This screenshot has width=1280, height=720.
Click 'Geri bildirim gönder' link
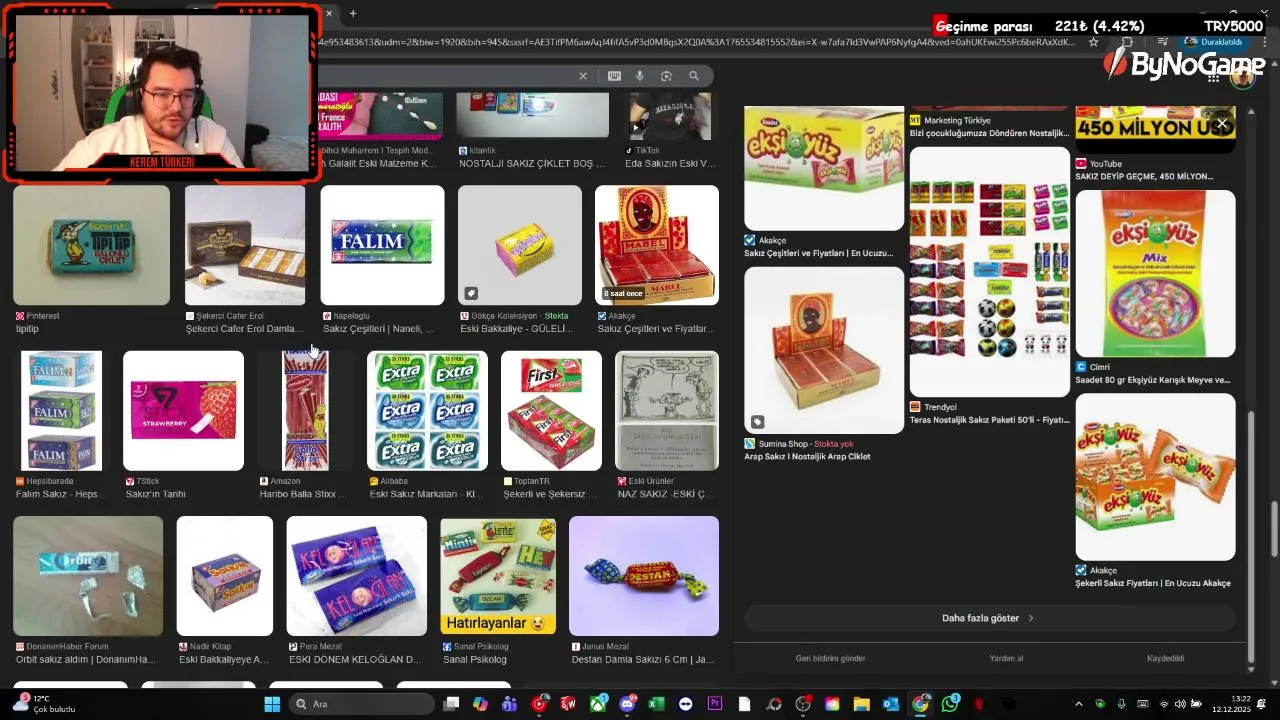(x=830, y=658)
